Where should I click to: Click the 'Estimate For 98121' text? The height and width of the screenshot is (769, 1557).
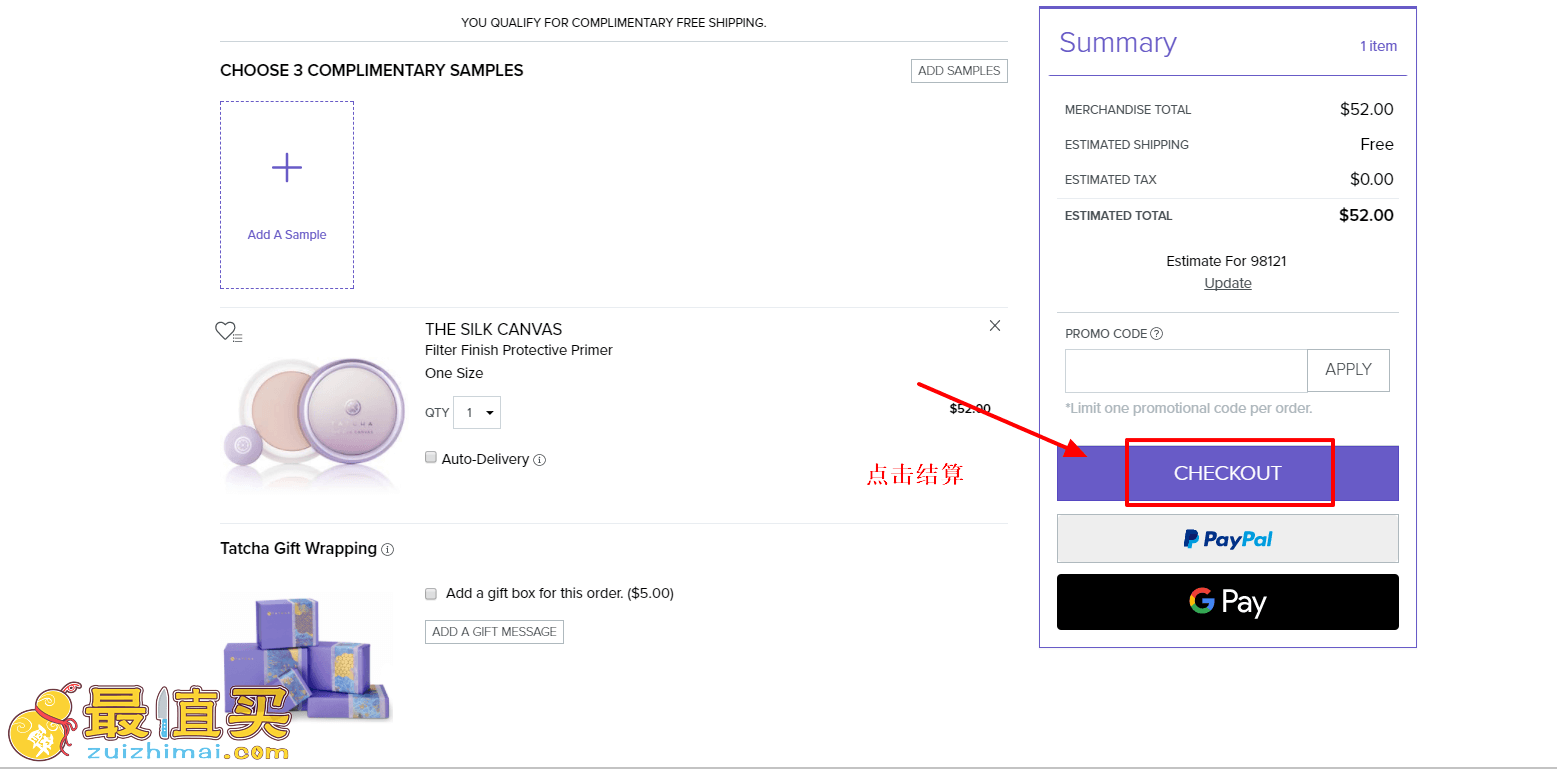coord(1227,261)
